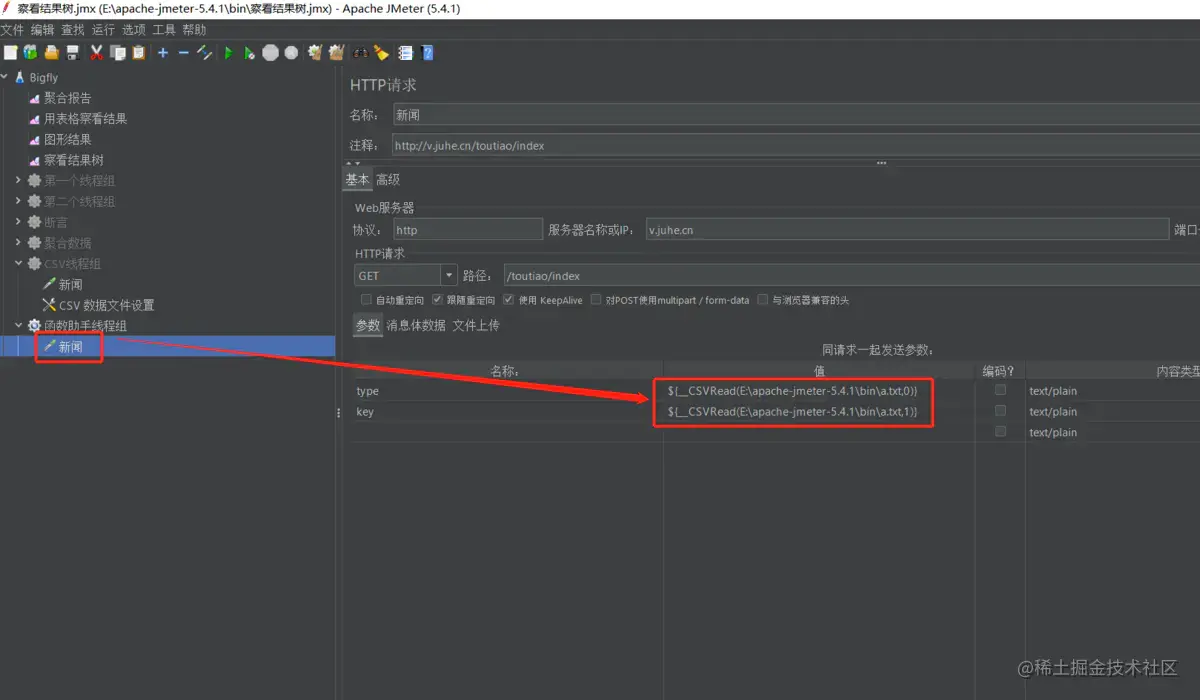
Task: Click the Open folder toolbar icon
Action: tap(52, 53)
